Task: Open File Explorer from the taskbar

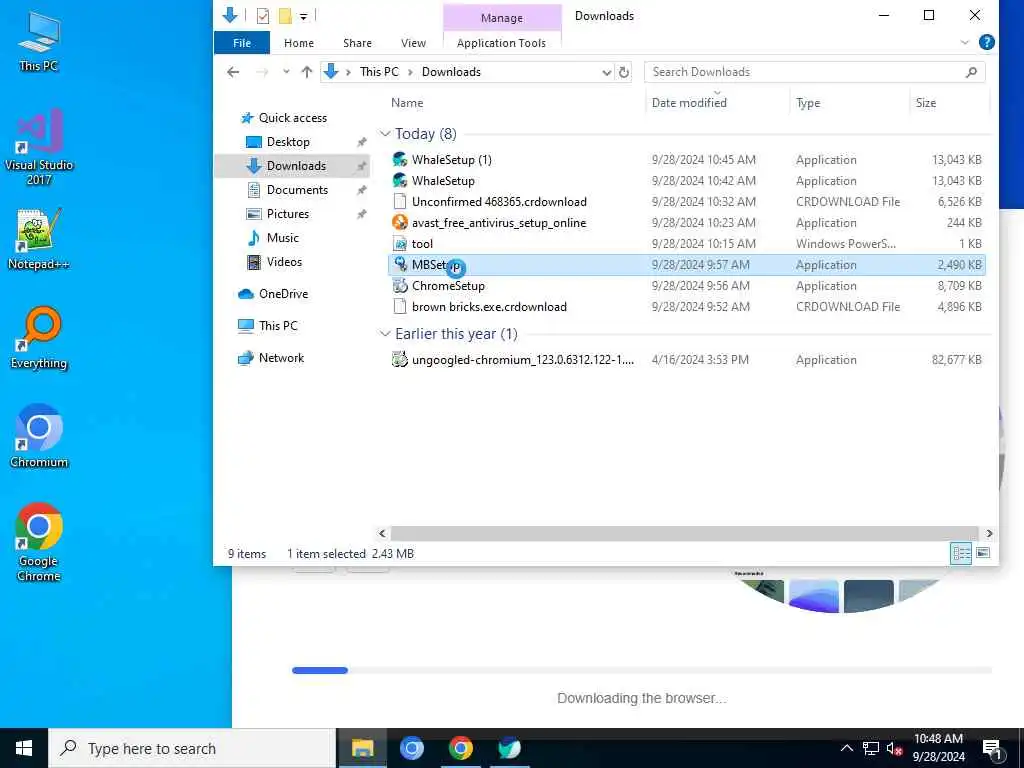Action: click(x=362, y=748)
